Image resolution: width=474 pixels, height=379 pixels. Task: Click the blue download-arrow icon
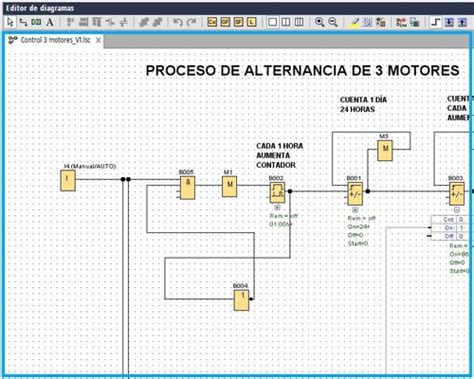(449, 22)
